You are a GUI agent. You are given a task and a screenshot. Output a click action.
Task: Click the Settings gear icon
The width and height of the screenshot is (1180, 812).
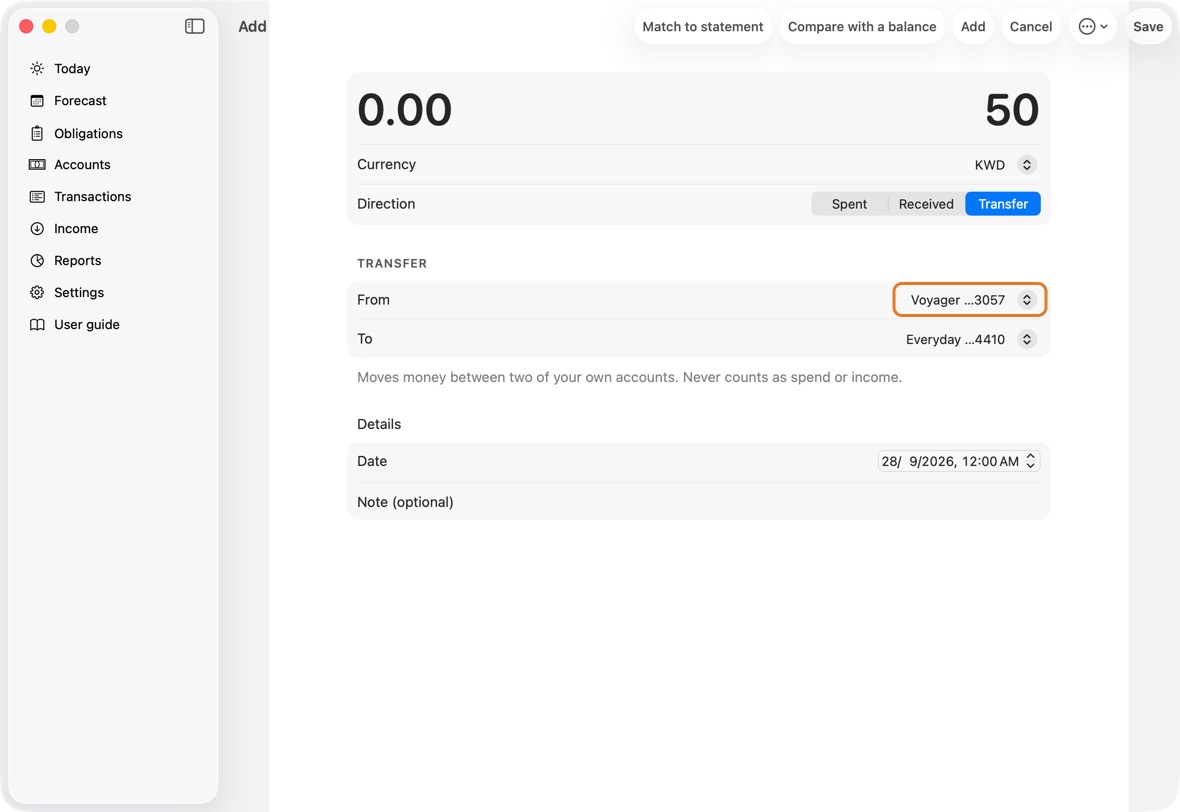[x=37, y=293]
